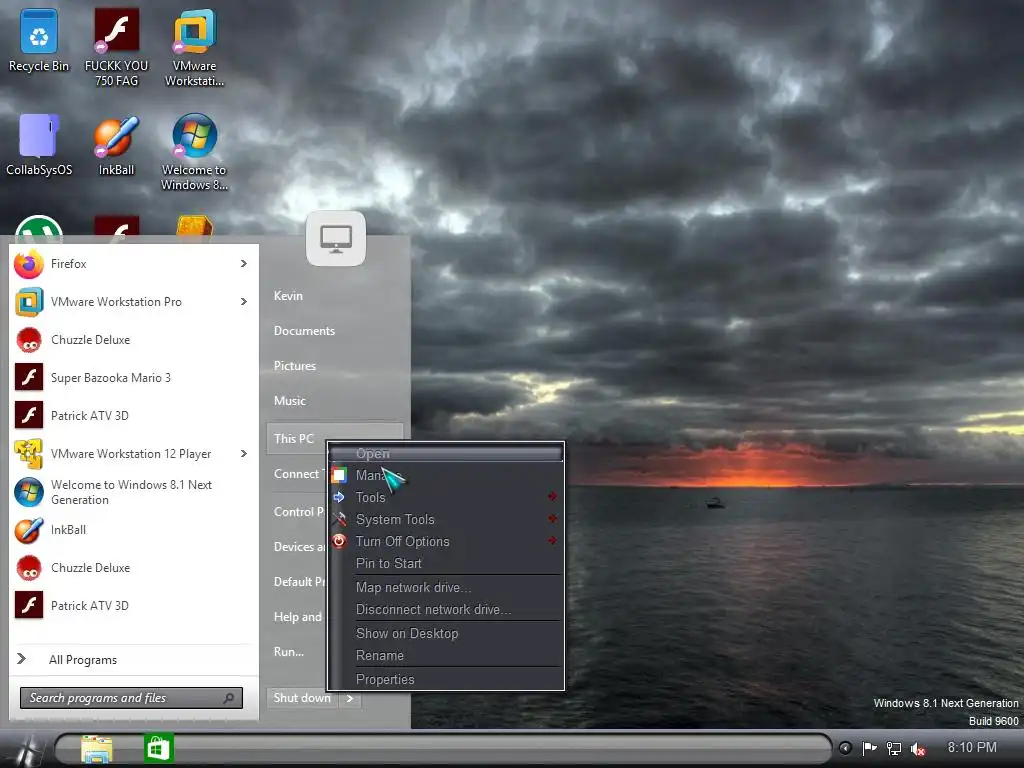Screen dimensions: 1024x768
Task: Click the Shut down button
Action: tap(302, 698)
